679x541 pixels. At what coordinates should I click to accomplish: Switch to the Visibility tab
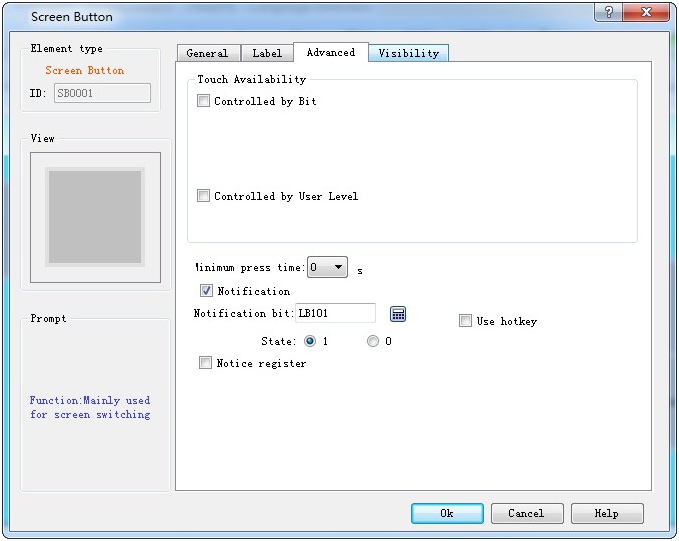408,53
